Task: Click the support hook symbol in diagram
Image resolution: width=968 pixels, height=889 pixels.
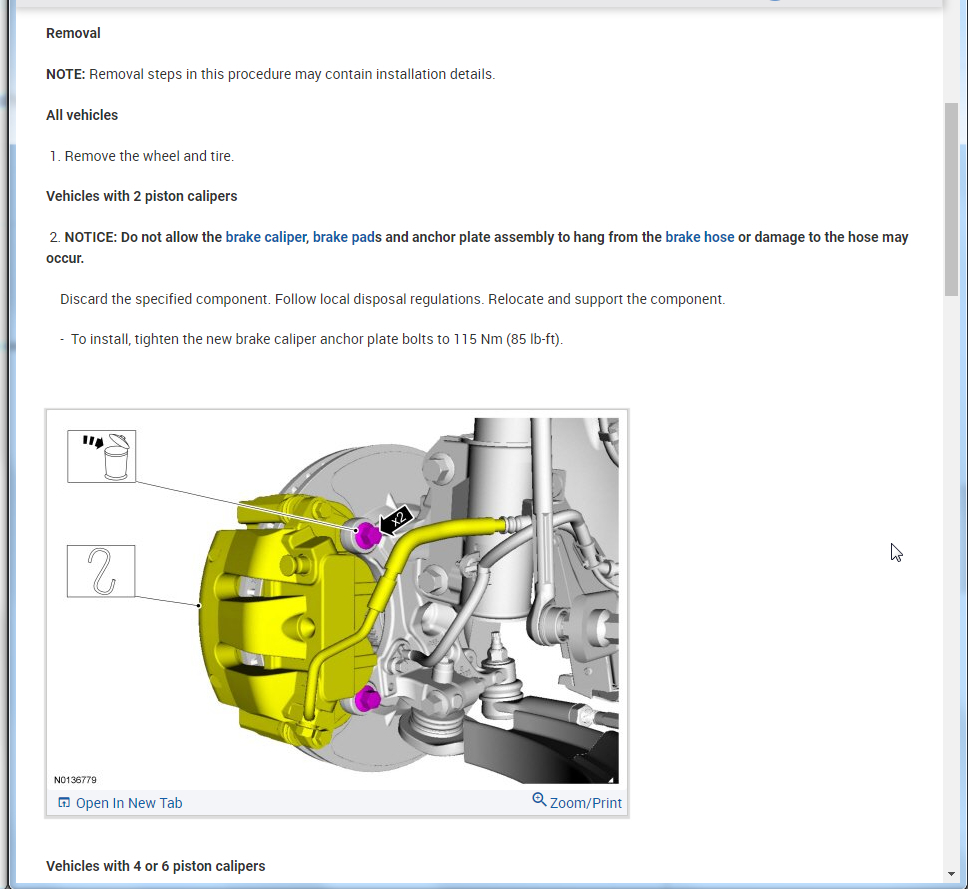Action: (101, 572)
